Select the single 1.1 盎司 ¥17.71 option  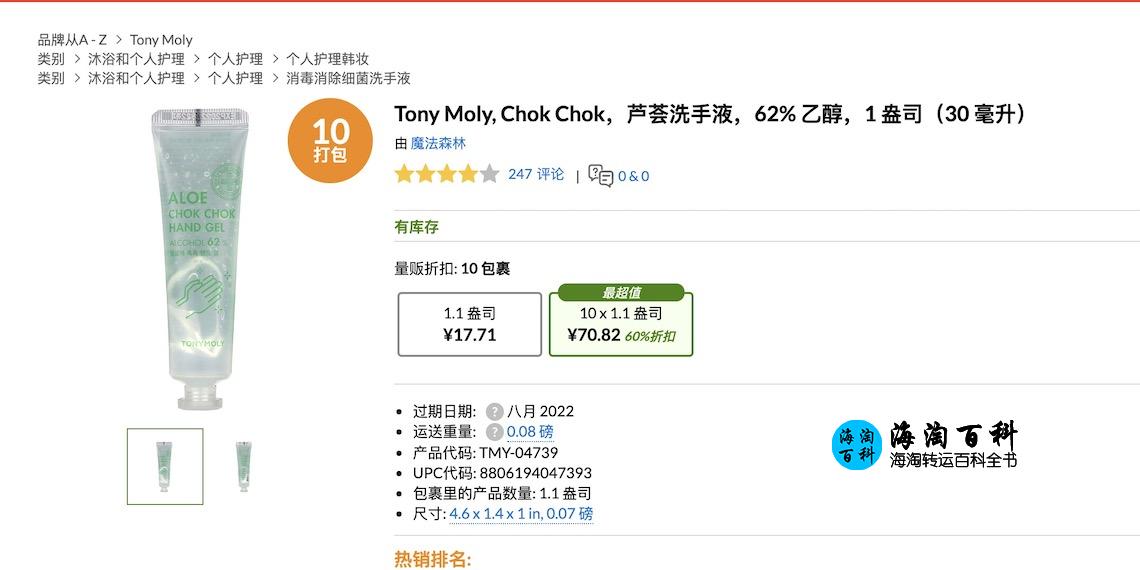[x=470, y=324]
